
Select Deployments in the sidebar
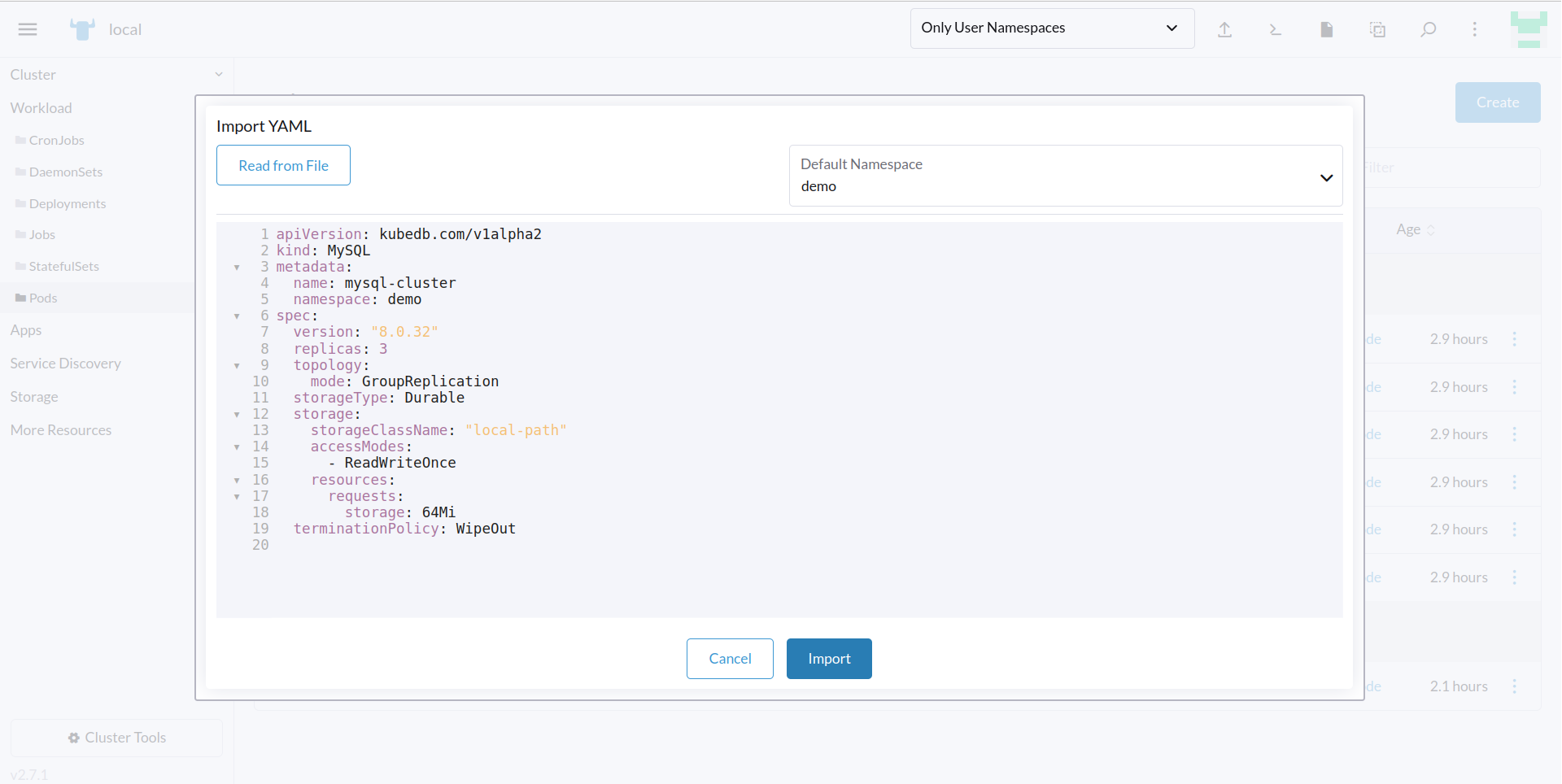pyautogui.click(x=68, y=204)
